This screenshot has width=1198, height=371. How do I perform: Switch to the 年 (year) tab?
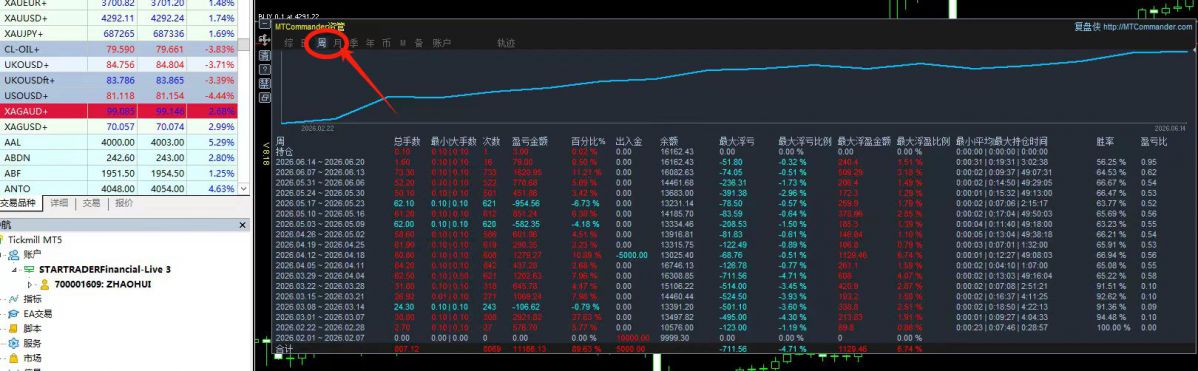(x=370, y=43)
